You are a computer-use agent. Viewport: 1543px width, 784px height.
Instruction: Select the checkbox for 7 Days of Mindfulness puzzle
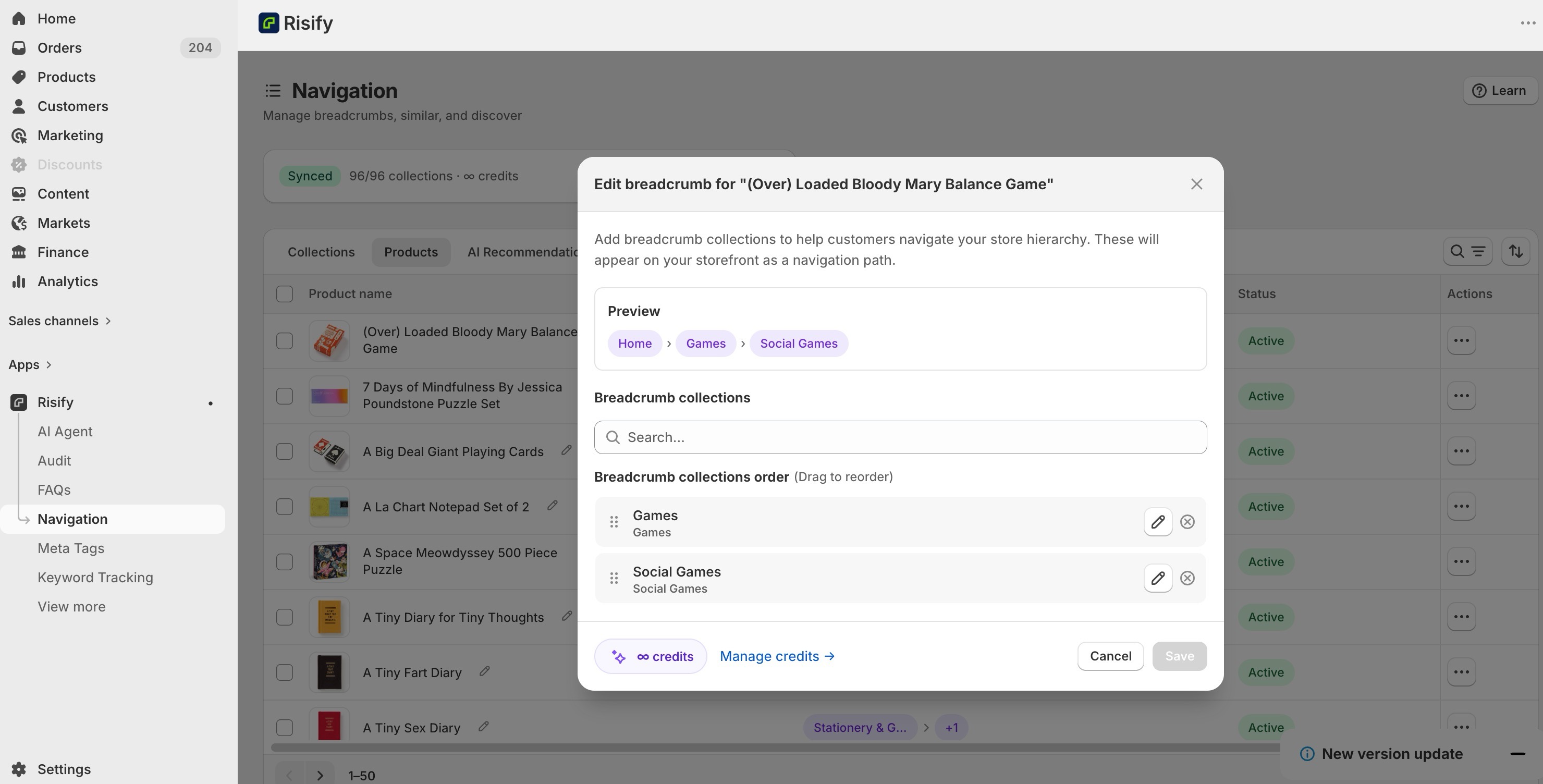284,395
